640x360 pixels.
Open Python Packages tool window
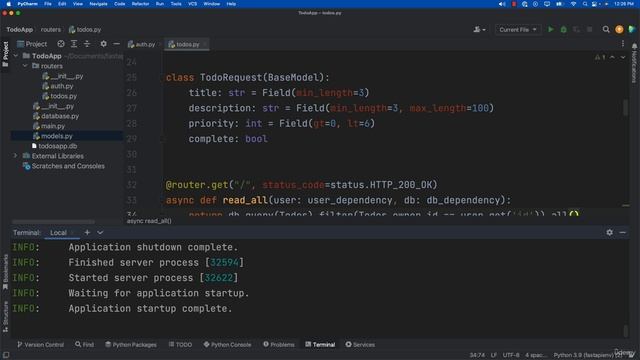coord(131,344)
